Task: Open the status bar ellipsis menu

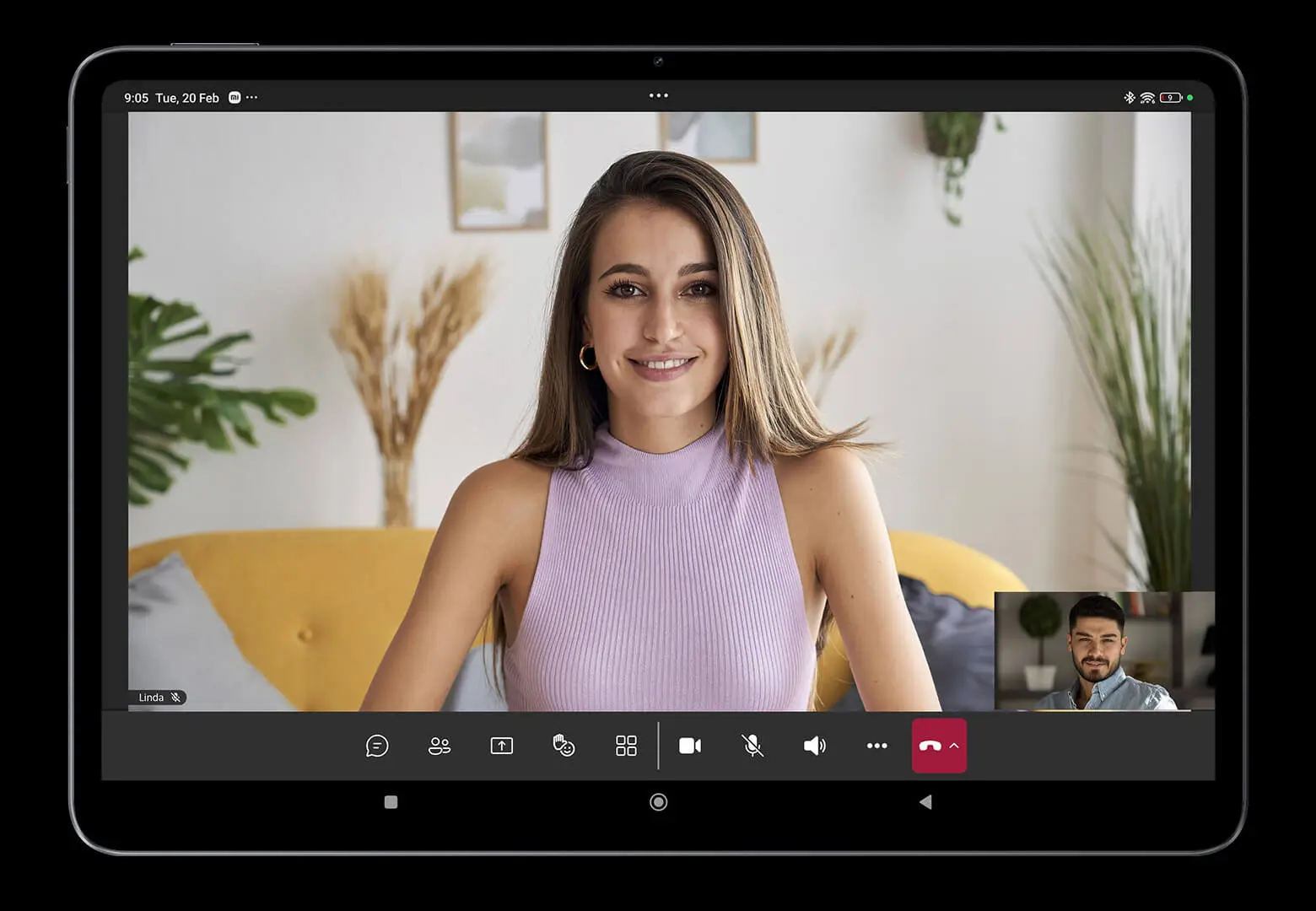Action: [251, 98]
